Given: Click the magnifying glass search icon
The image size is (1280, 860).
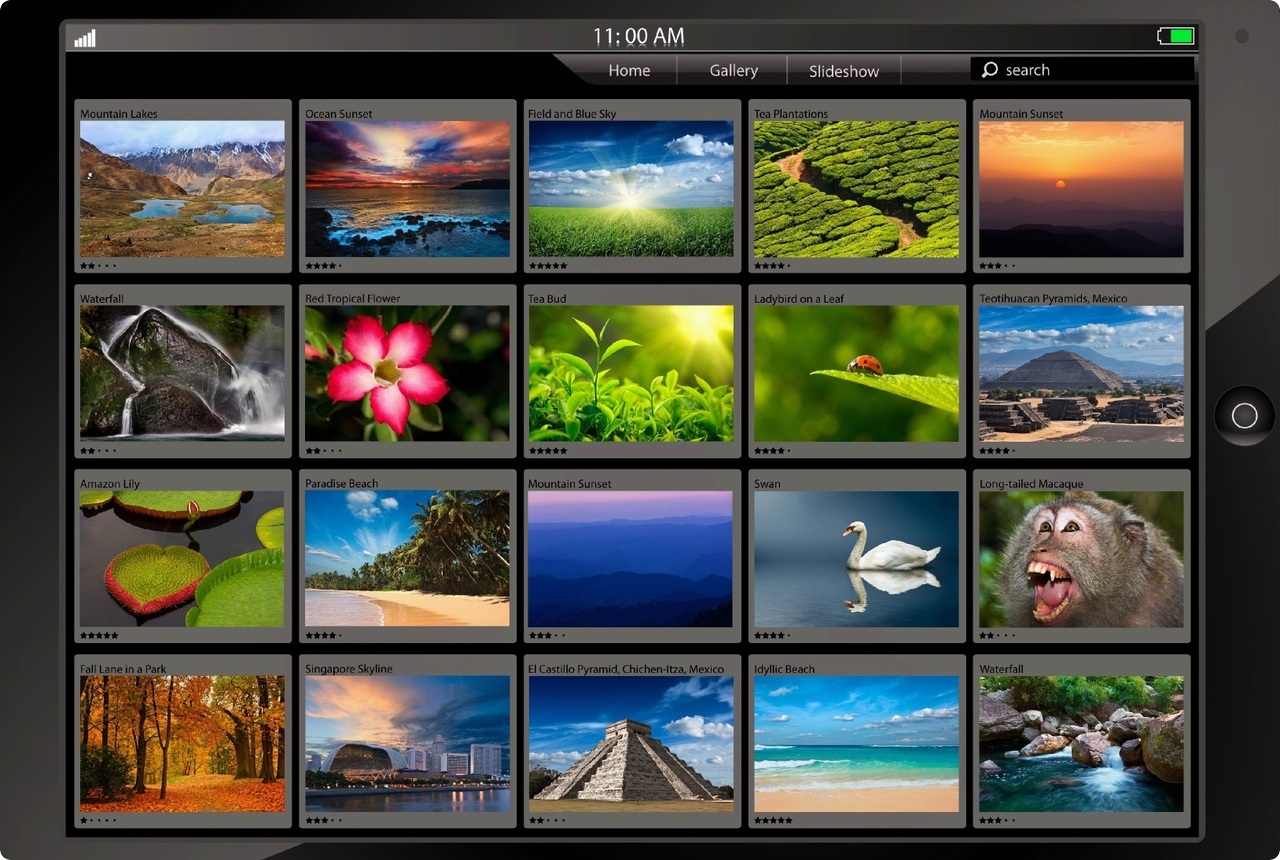Looking at the screenshot, I should click(x=989, y=70).
